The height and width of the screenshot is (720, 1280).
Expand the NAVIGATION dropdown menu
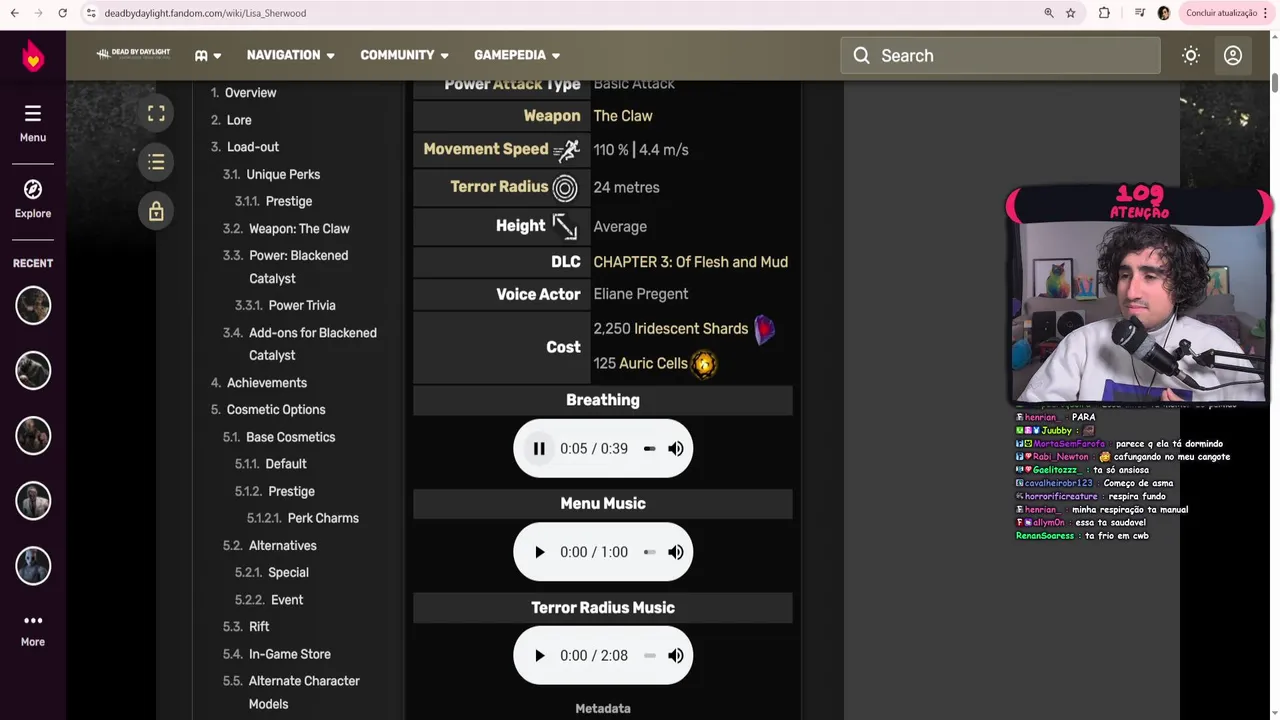pos(291,55)
